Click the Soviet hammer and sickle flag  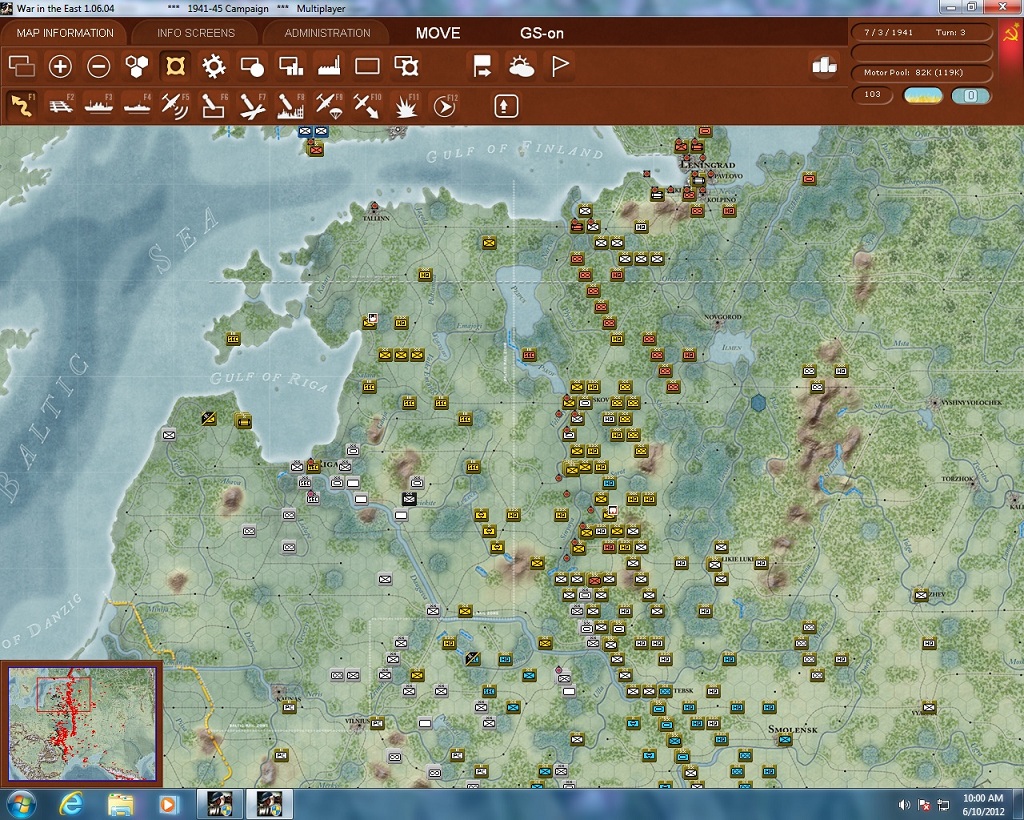click(1010, 32)
